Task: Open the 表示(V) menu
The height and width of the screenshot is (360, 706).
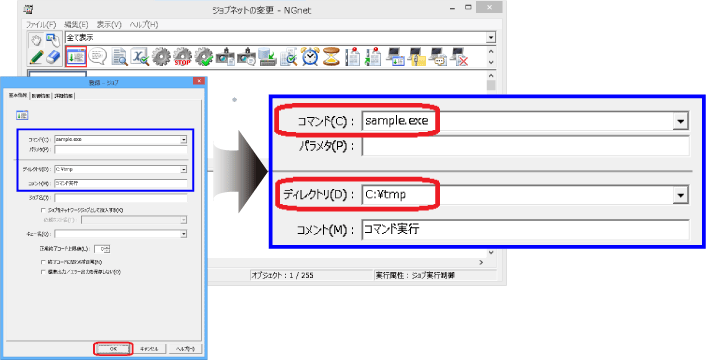Action: click(x=109, y=25)
